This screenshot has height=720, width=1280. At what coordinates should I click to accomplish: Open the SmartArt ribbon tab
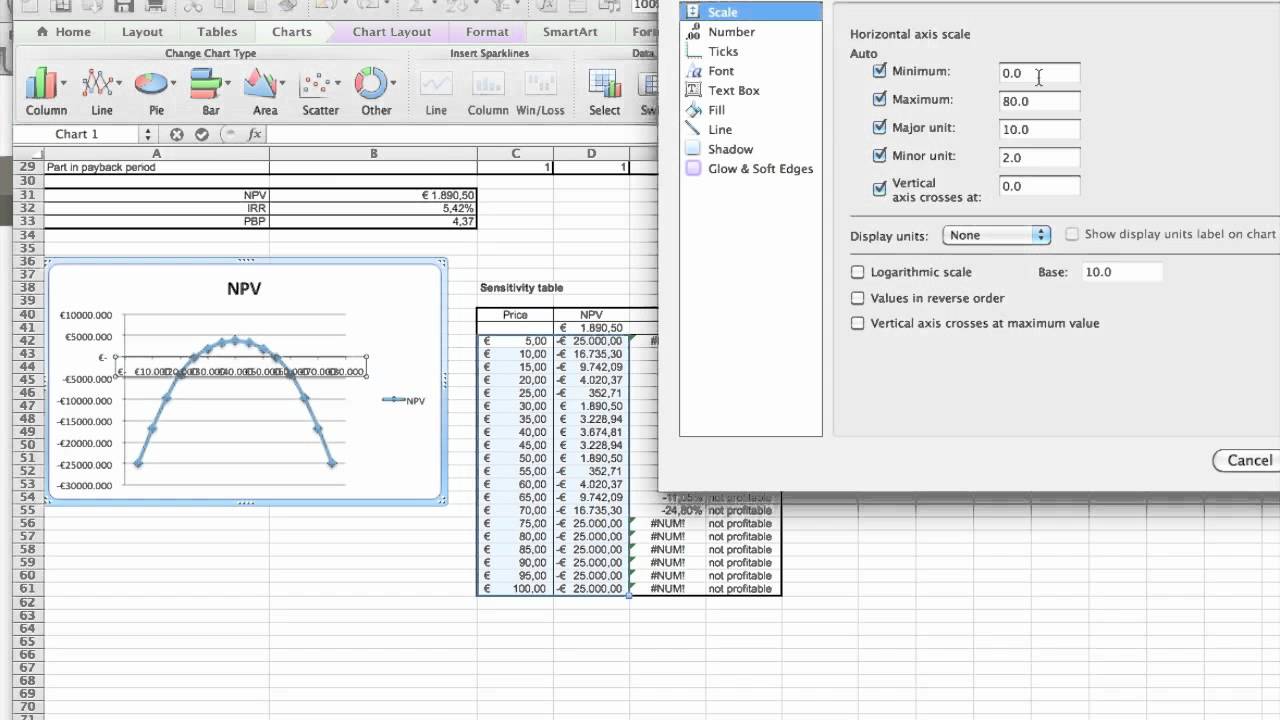point(570,32)
